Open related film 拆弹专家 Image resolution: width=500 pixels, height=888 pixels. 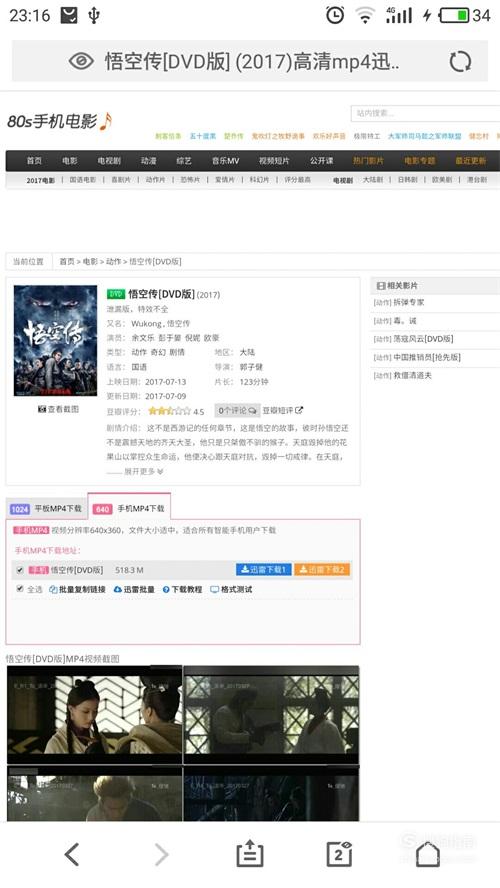[409, 302]
